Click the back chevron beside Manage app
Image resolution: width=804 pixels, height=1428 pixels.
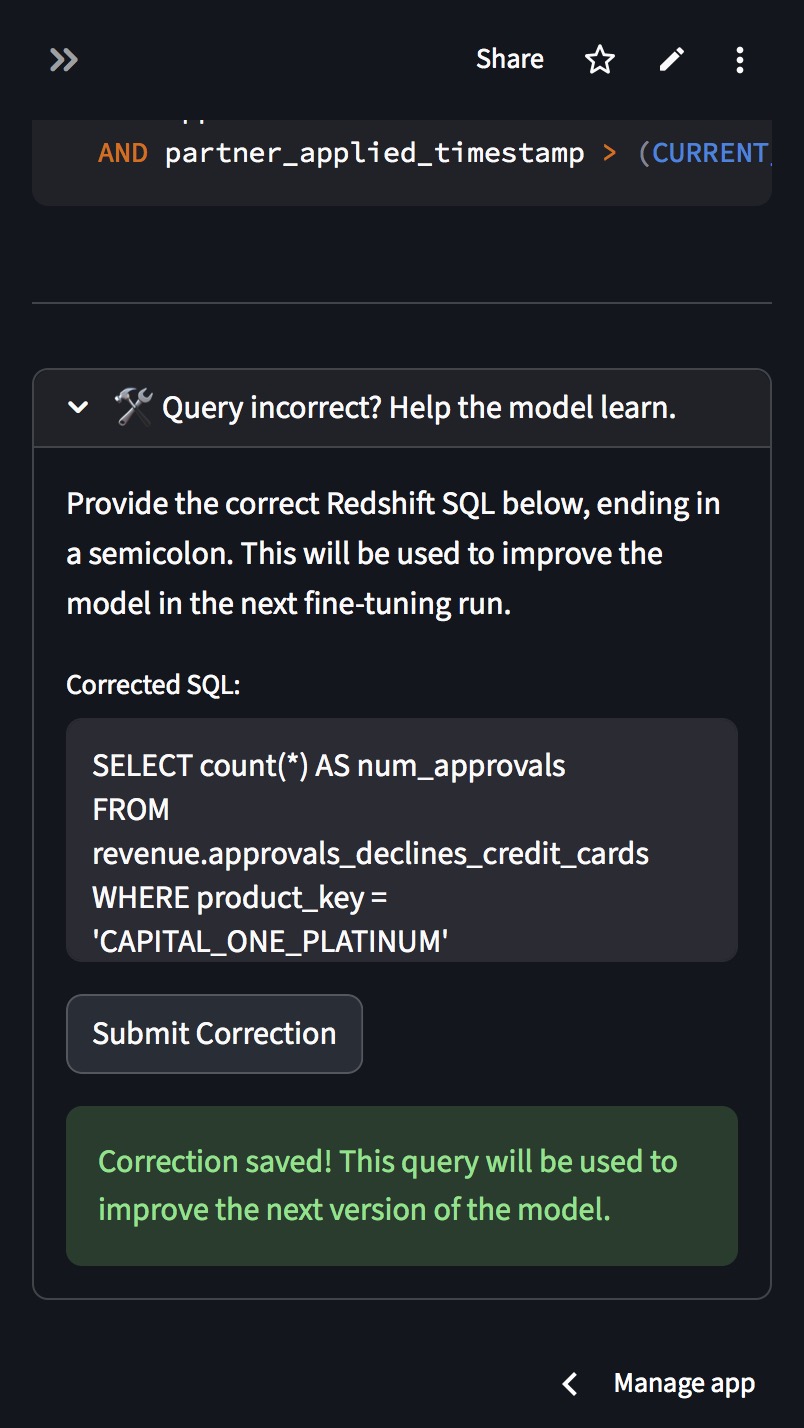pyautogui.click(x=569, y=1384)
